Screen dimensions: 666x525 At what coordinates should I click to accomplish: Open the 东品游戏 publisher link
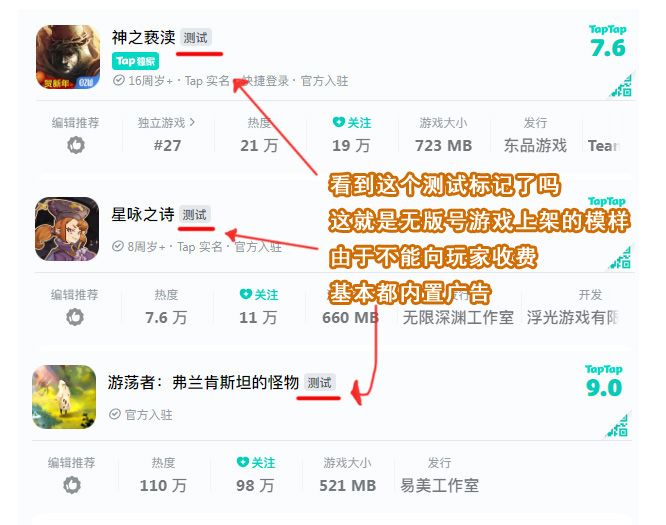click(535, 146)
